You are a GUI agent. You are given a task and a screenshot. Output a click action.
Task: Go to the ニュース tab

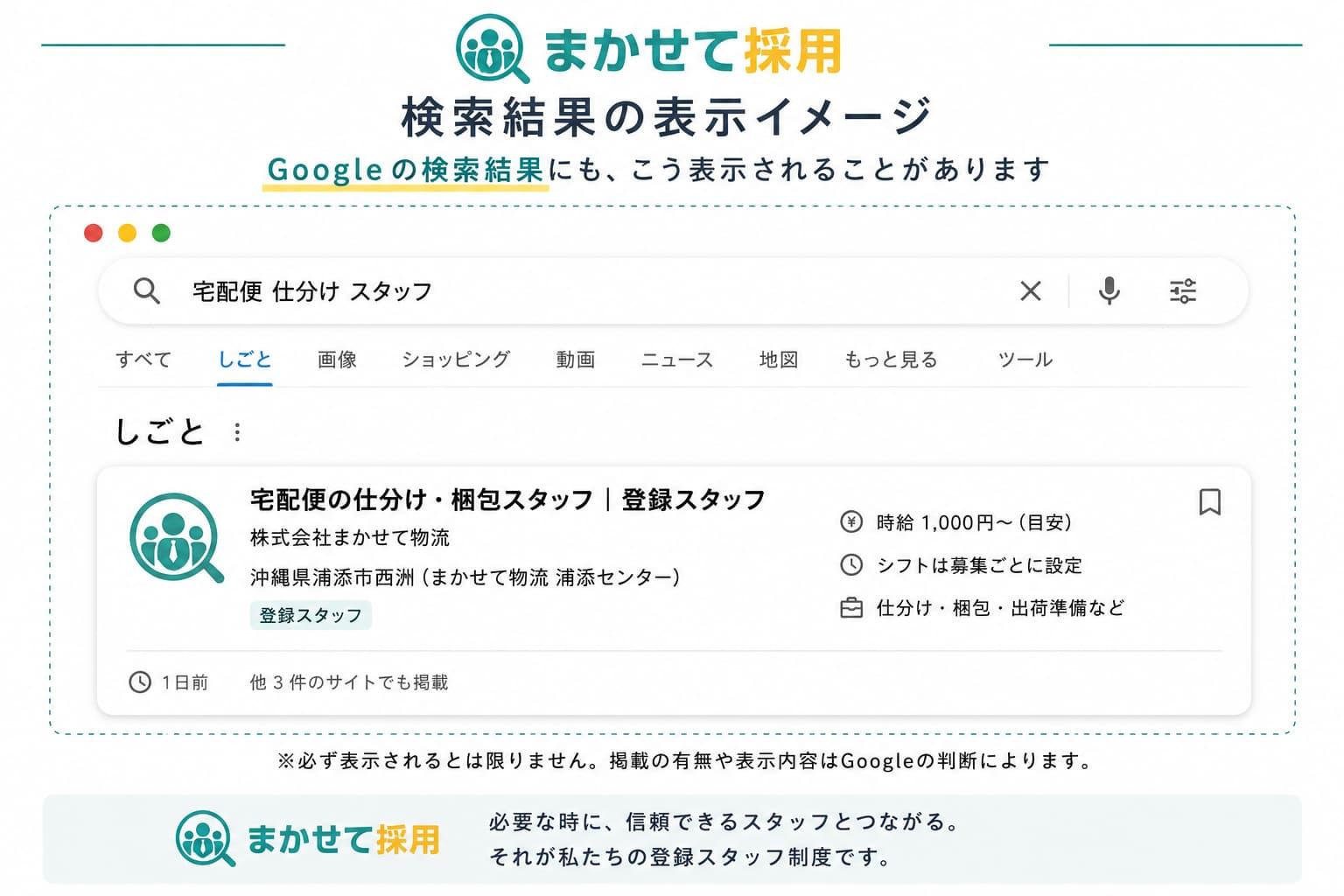pyautogui.click(x=677, y=360)
